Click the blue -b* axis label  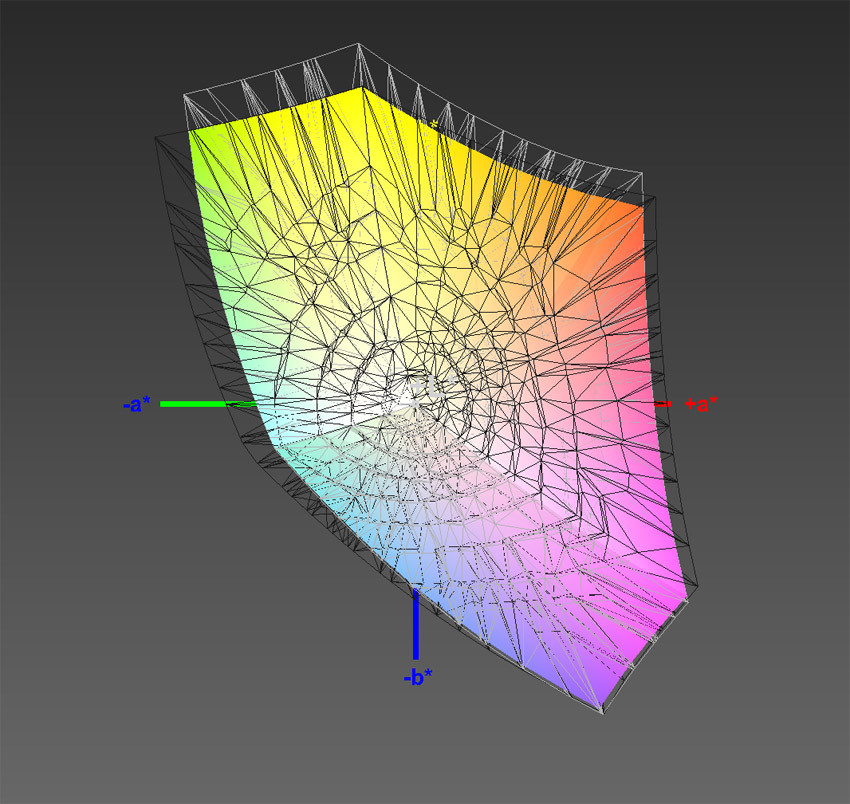pyautogui.click(x=417, y=677)
